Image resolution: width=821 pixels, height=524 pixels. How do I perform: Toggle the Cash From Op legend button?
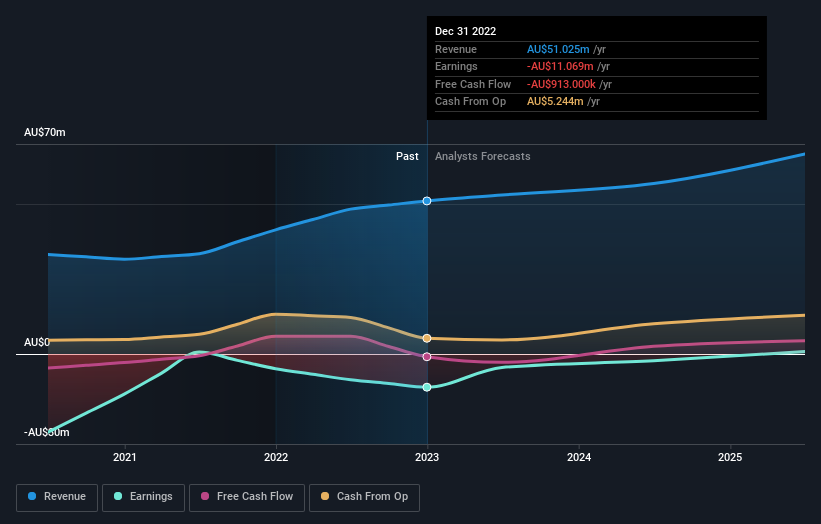[364, 497]
